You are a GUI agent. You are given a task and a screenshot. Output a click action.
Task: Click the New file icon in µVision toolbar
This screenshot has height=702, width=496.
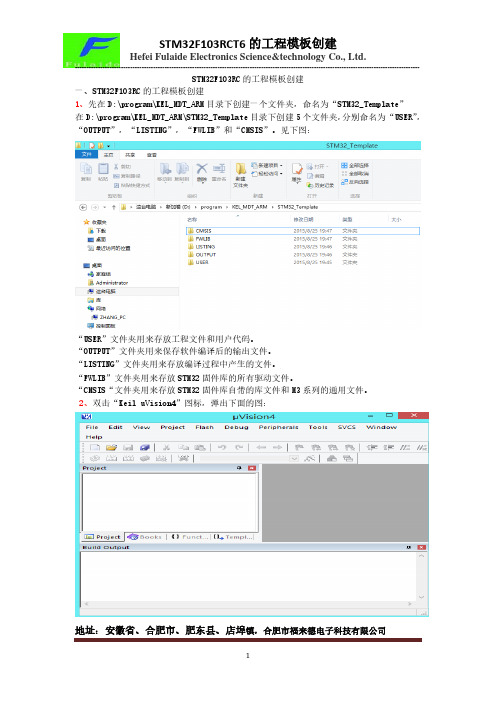[95, 447]
